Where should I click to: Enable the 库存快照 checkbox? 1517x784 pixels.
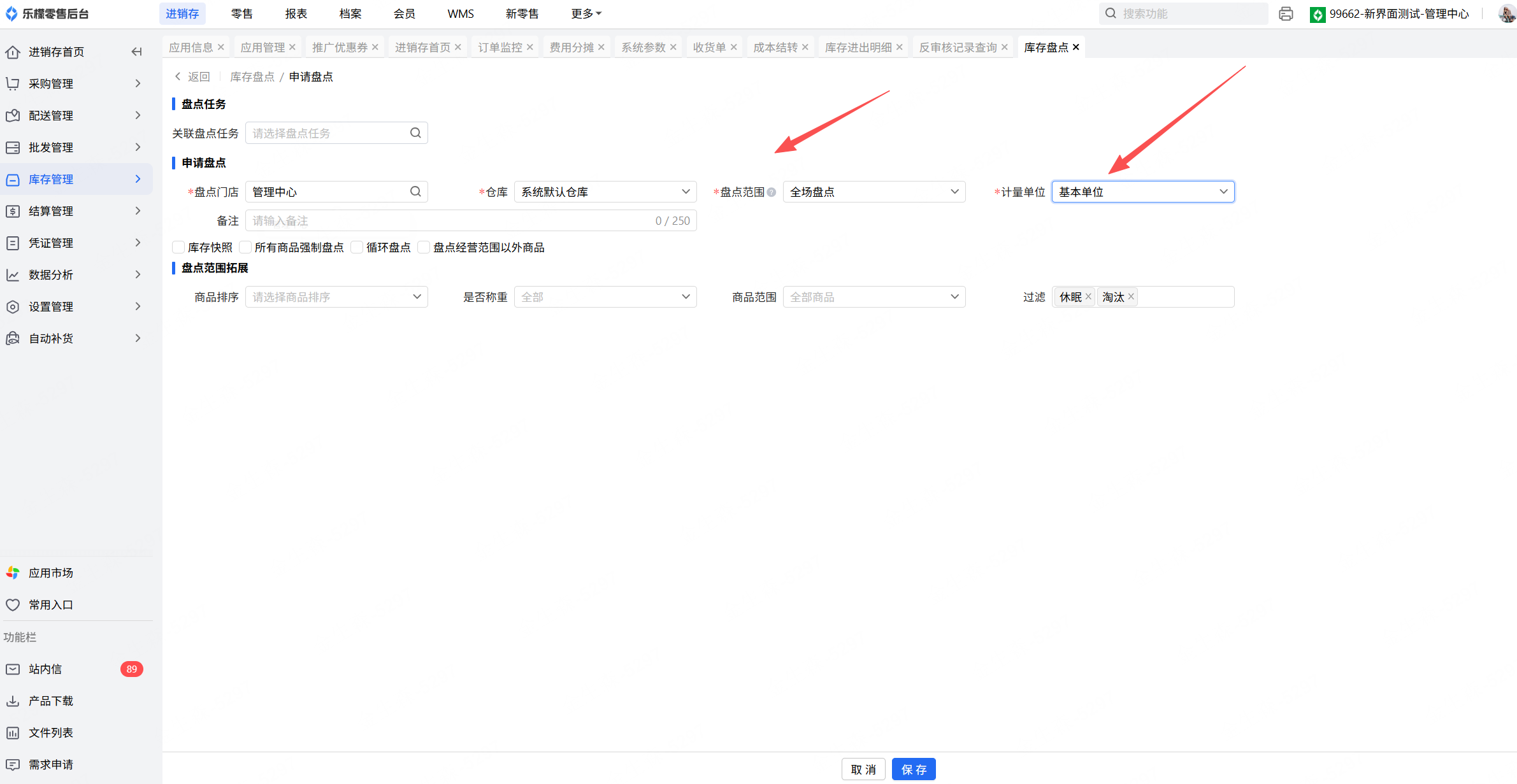click(178, 247)
